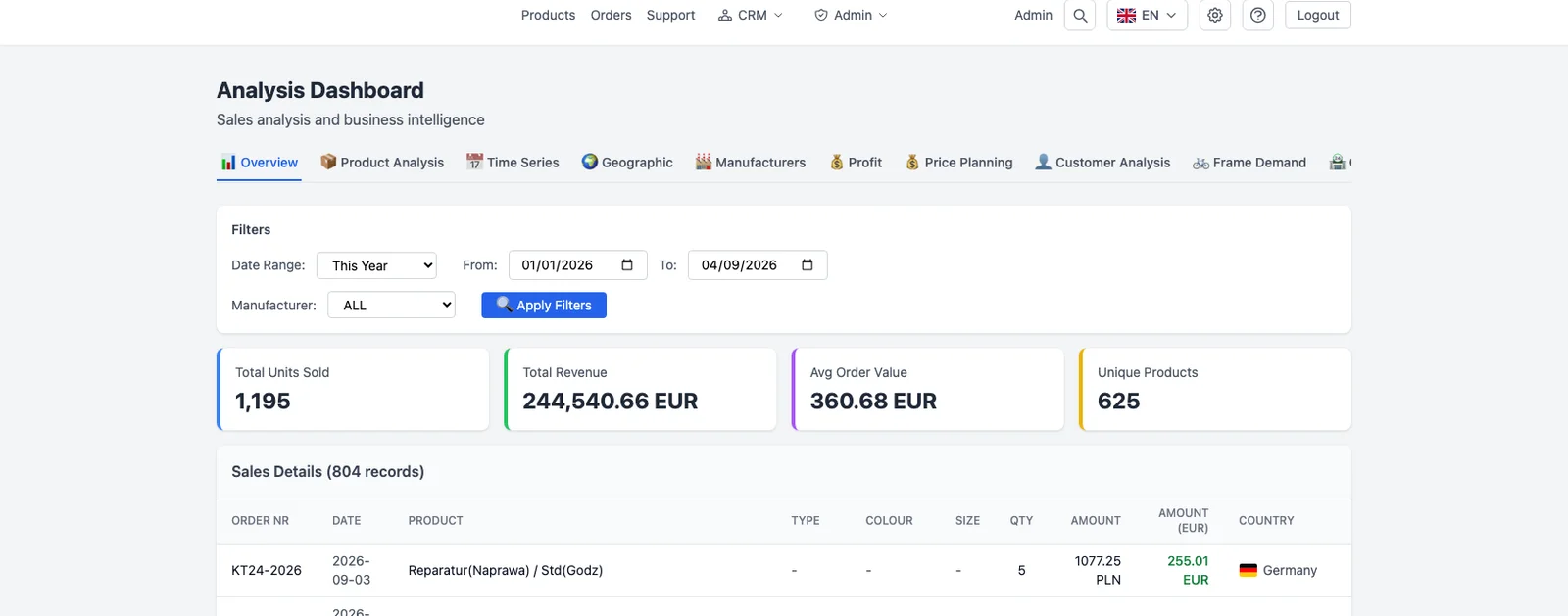Click the Time Series calendar icon
The width and height of the screenshot is (1568, 616).
point(474,162)
